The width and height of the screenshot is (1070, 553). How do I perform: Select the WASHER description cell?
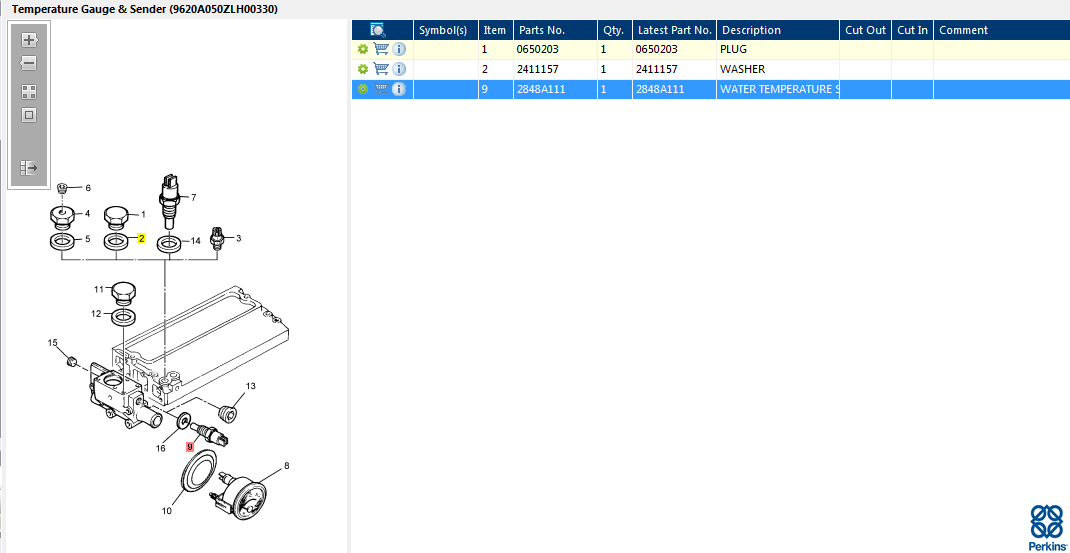point(778,69)
